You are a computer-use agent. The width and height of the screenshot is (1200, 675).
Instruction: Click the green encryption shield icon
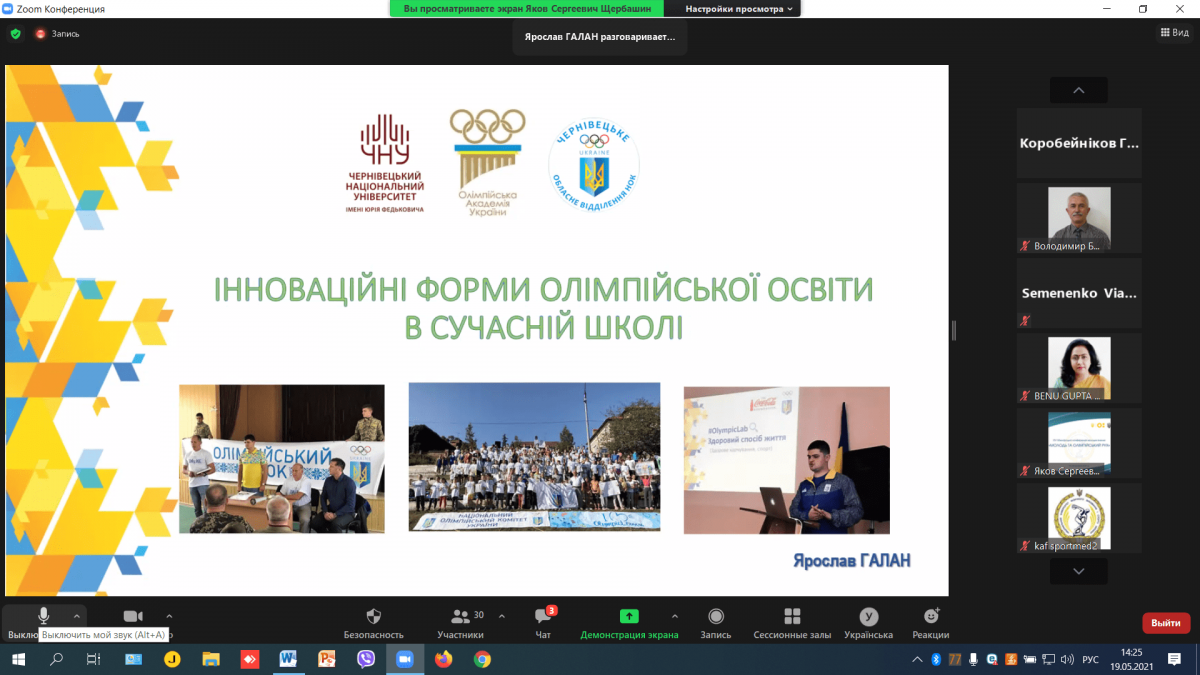click(x=15, y=33)
